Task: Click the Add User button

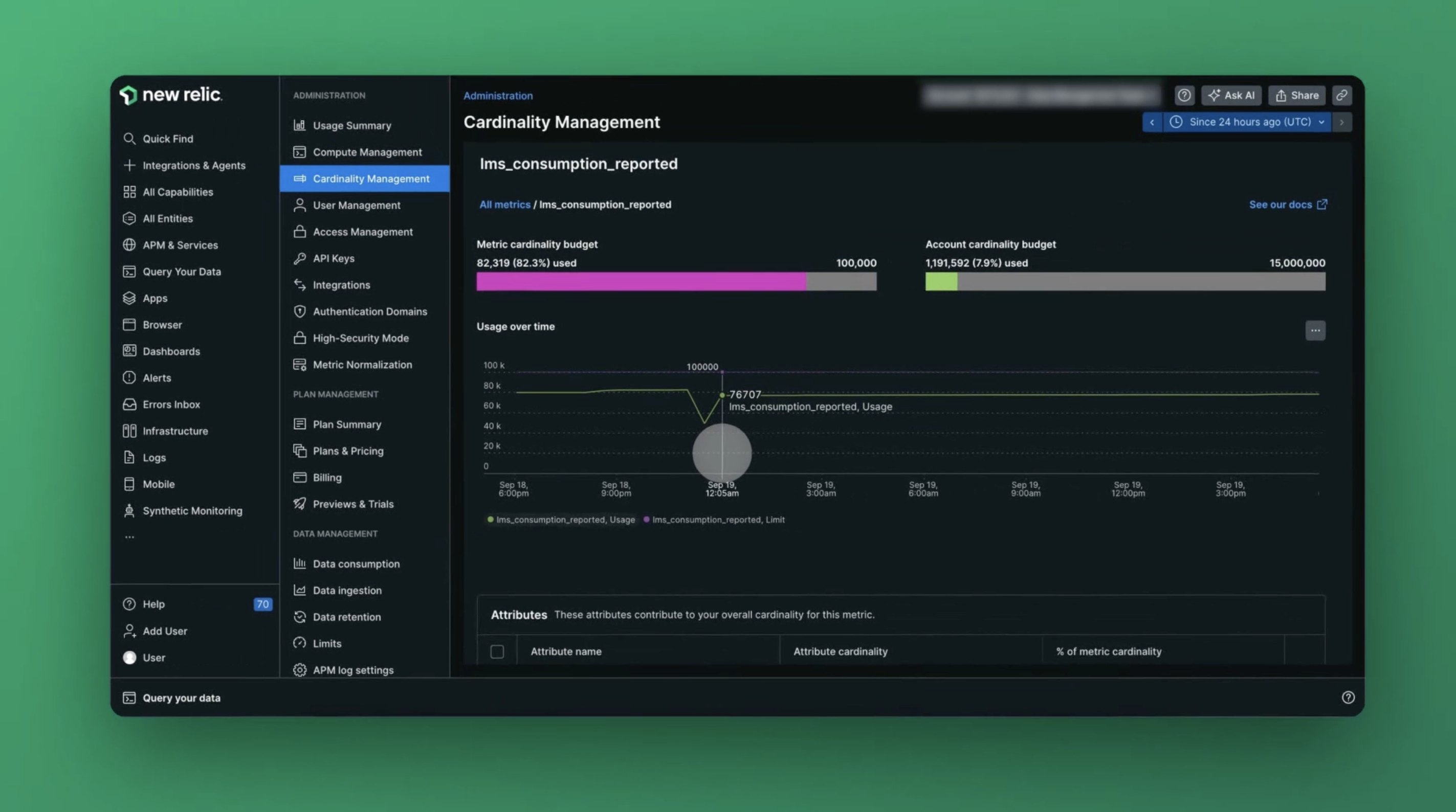Action: tap(155, 630)
